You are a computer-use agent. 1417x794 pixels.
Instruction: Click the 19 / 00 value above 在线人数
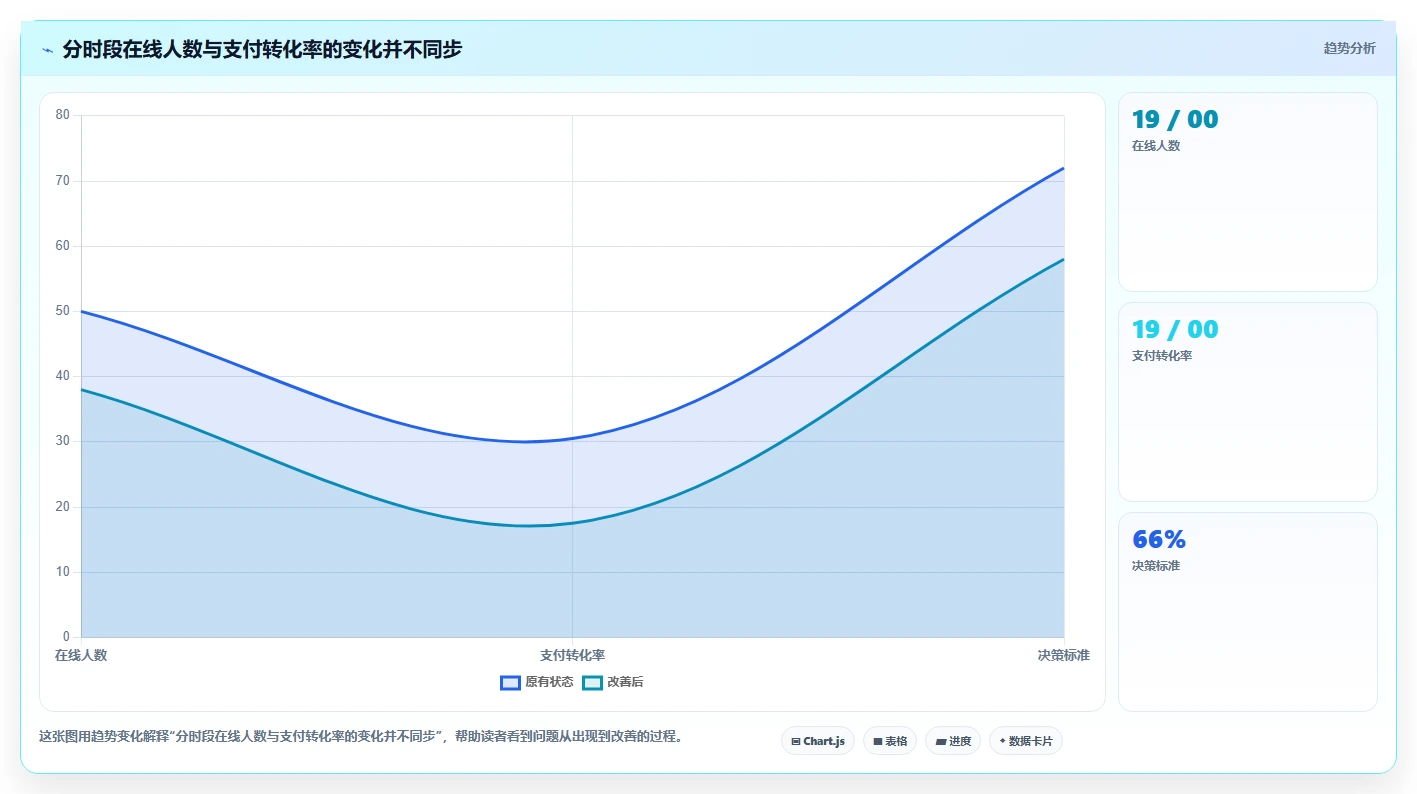1175,120
